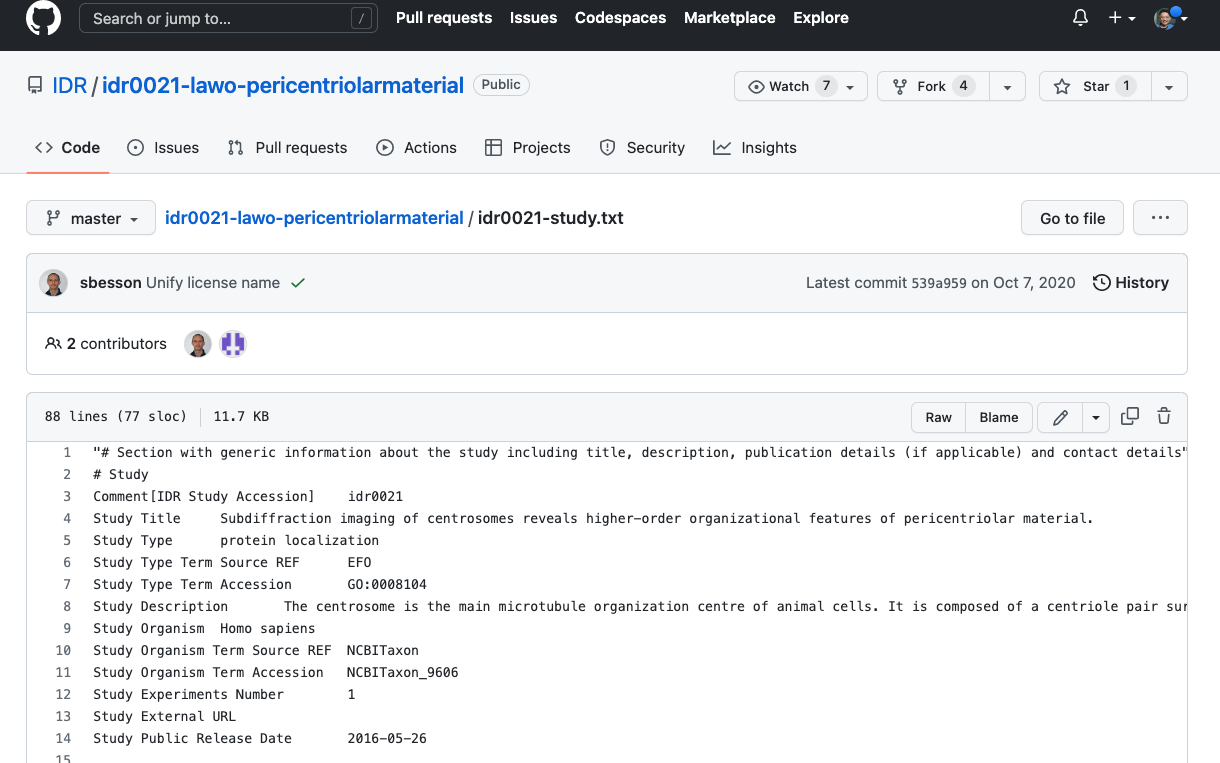Viewport: 1220px width, 763px height.
Task: Open the three-dots more options button
Action: click(x=1160, y=218)
